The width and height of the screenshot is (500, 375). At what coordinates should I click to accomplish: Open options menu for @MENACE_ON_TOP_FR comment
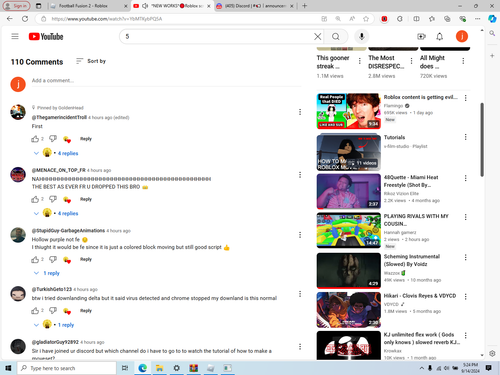(x=300, y=175)
